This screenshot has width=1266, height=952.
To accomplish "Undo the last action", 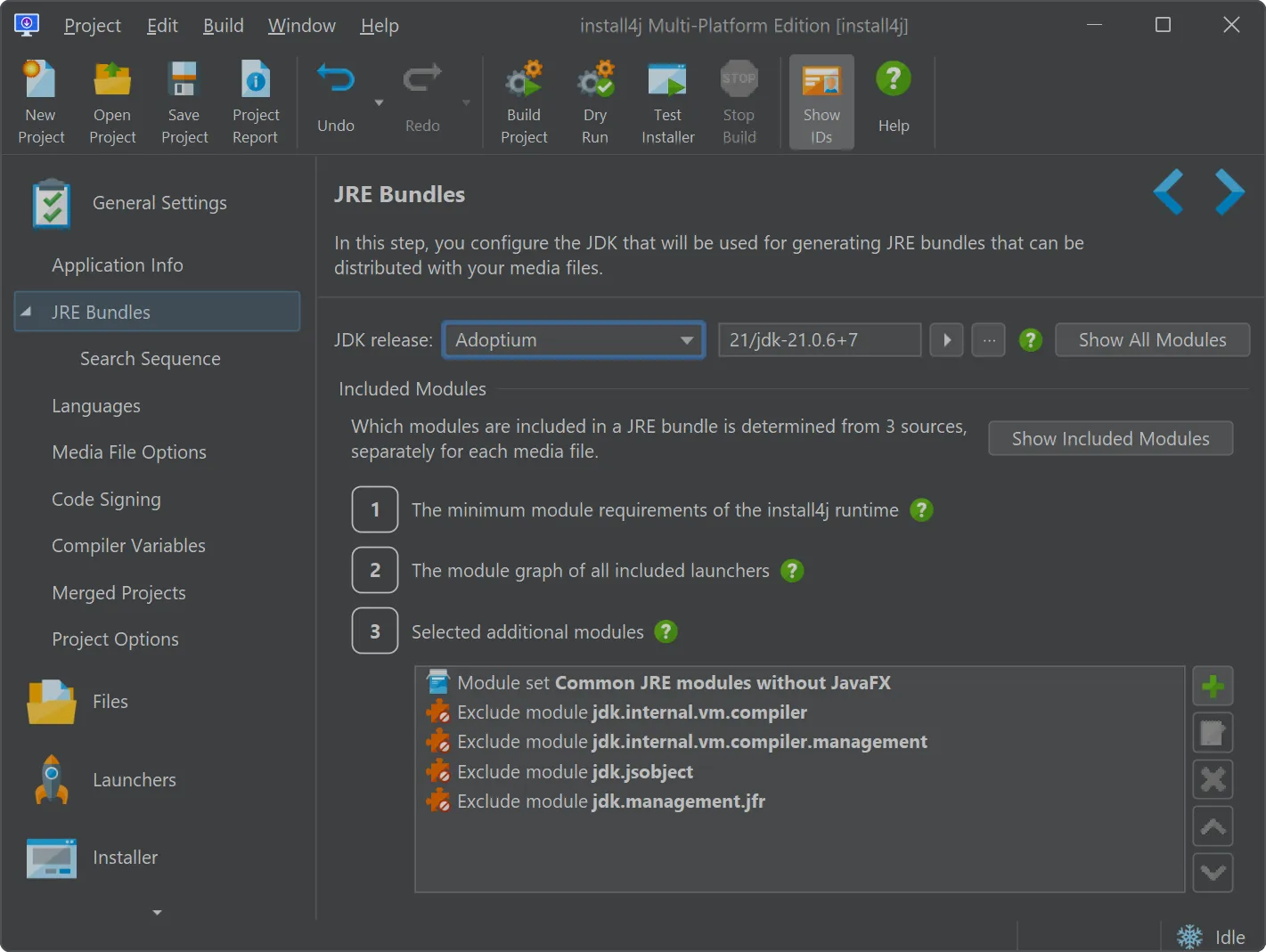I will click(336, 98).
